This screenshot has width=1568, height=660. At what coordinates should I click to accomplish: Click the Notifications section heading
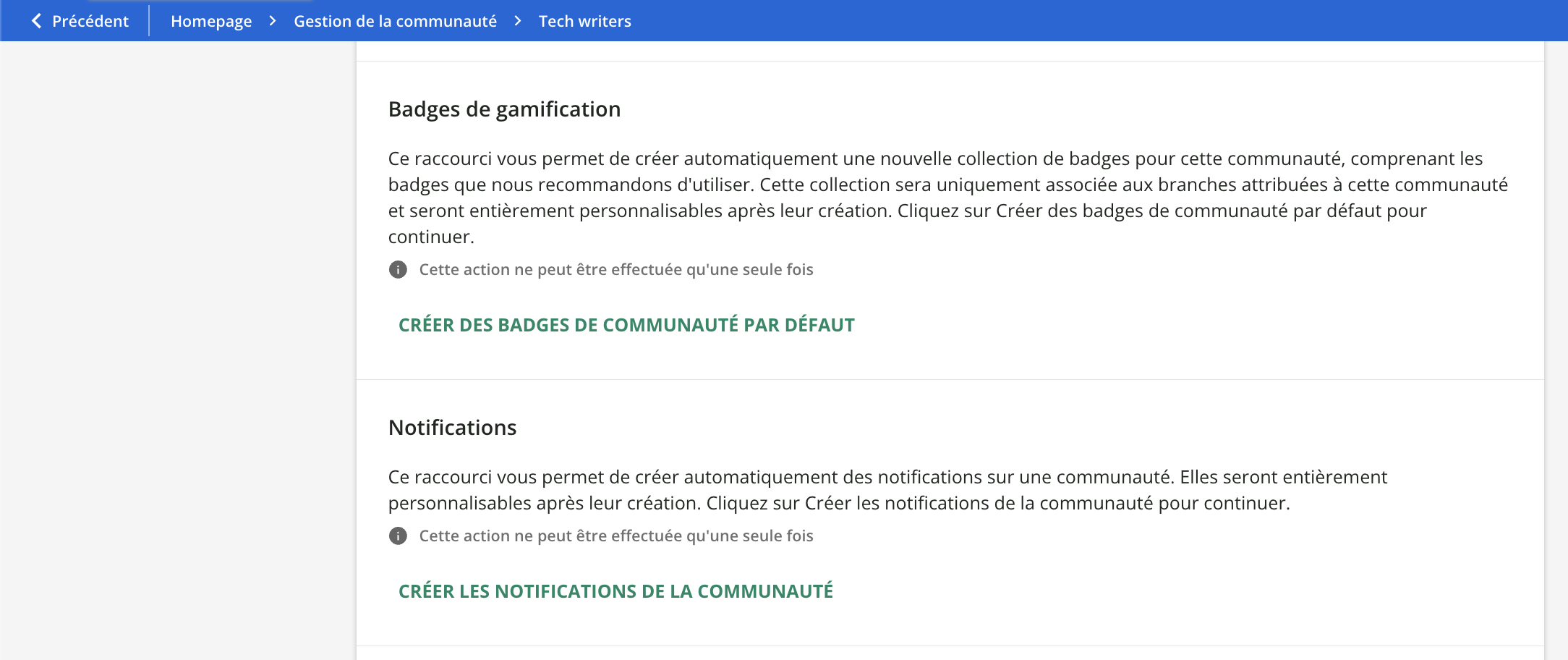point(452,427)
